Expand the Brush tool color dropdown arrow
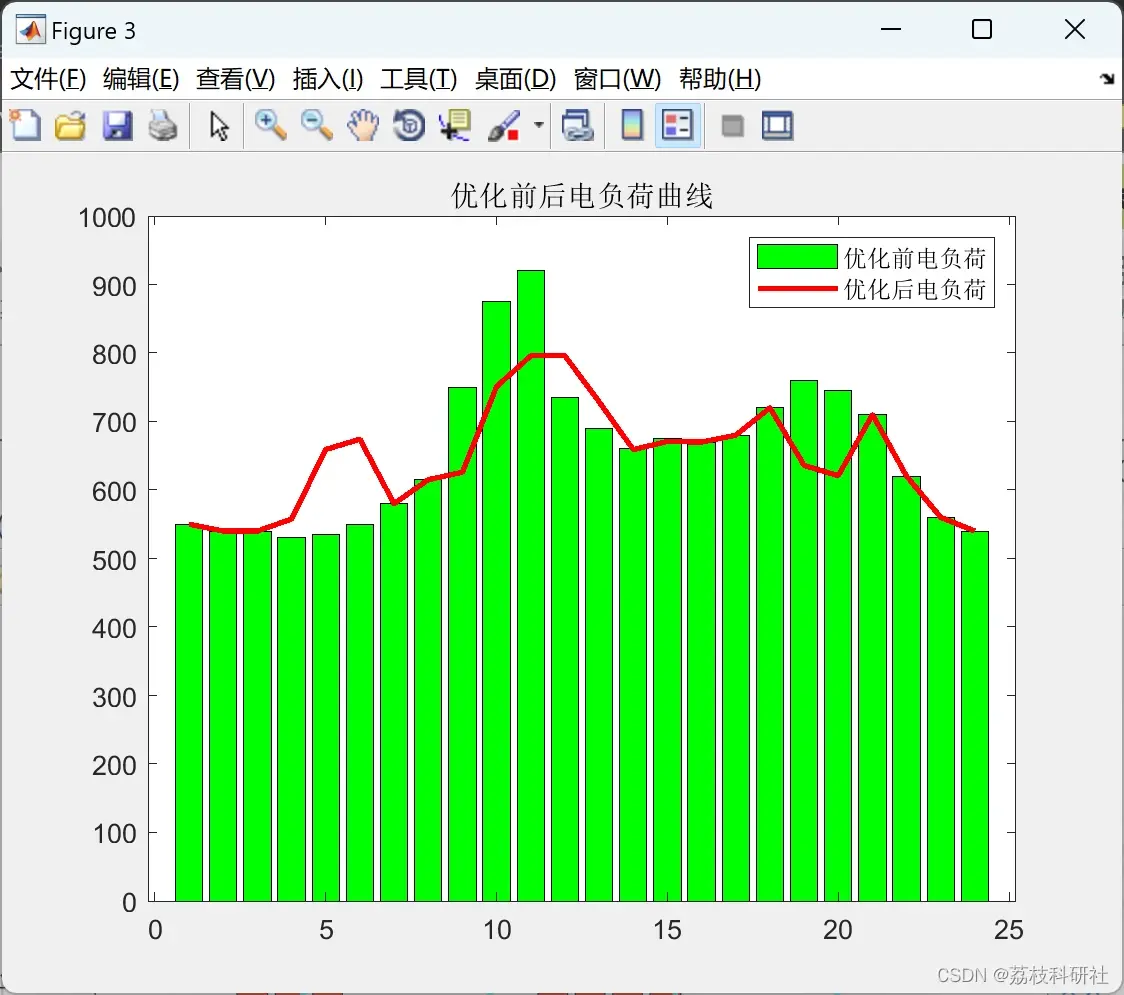The image size is (1124, 995). [539, 125]
